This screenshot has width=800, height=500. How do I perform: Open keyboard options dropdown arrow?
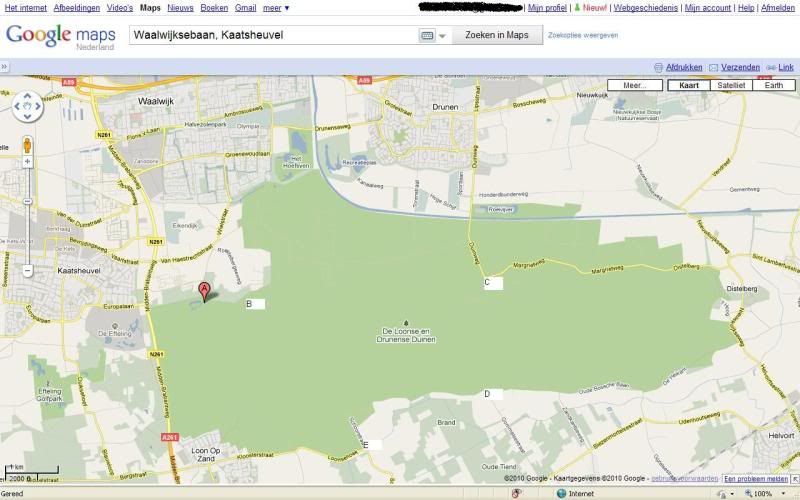442,36
